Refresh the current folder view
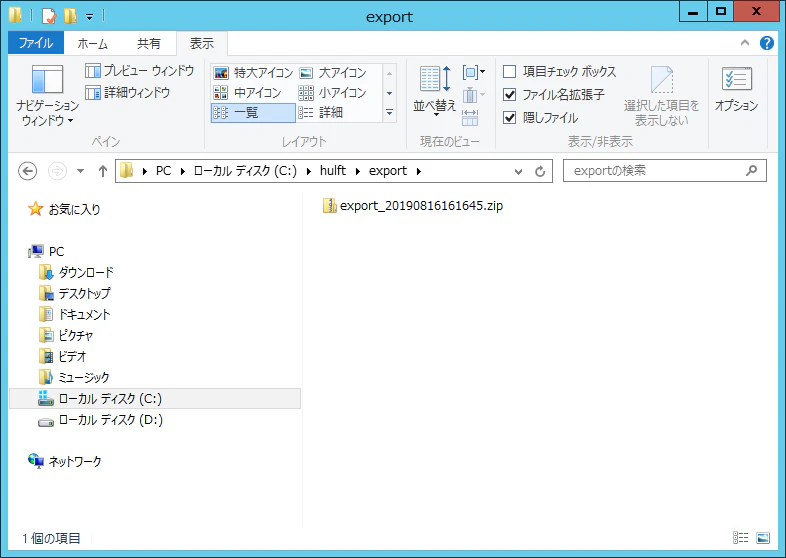The width and height of the screenshot is (786, 558). (x=540, y=171)
